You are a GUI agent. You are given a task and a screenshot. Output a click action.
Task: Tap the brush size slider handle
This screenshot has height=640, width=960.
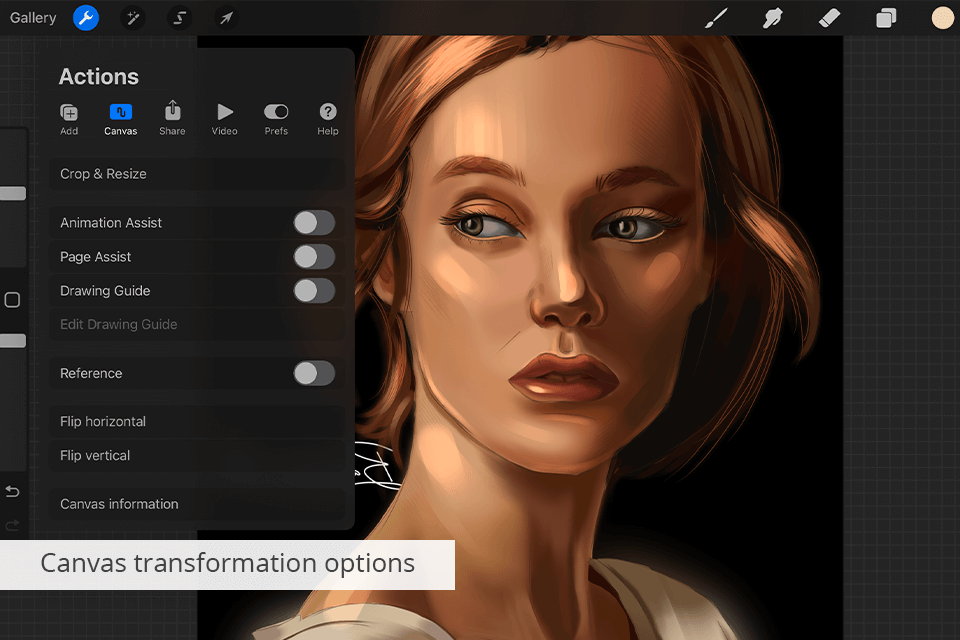click(x=12, y=194)
